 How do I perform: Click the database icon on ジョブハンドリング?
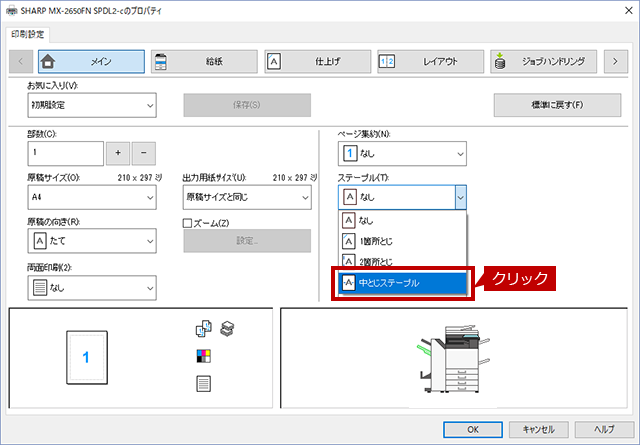coord(500,62)
